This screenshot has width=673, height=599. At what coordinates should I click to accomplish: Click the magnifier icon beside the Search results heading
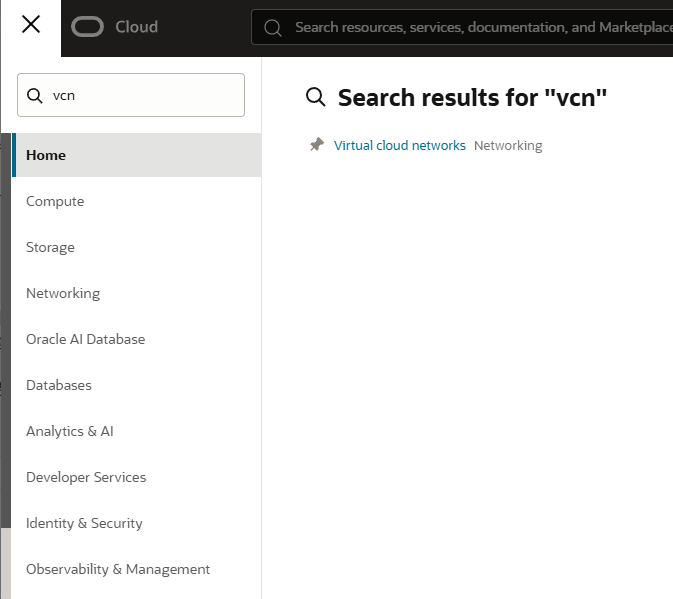[x=316, y=97]
